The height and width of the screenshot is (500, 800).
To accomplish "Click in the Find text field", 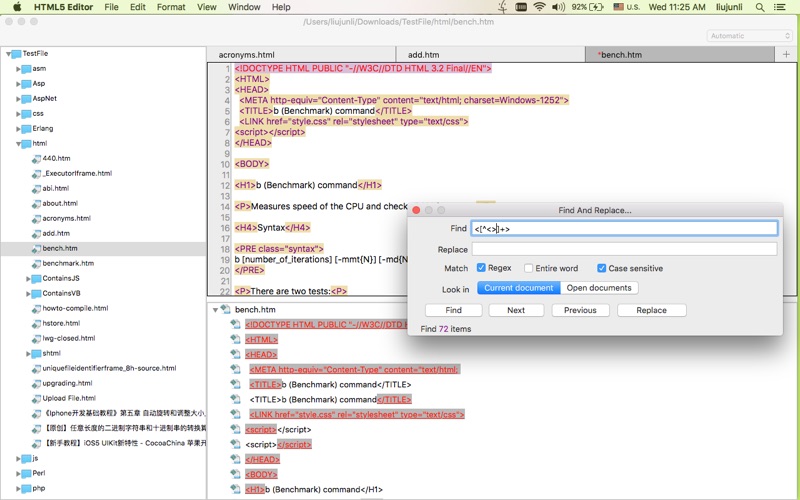I will pos(624,229).
